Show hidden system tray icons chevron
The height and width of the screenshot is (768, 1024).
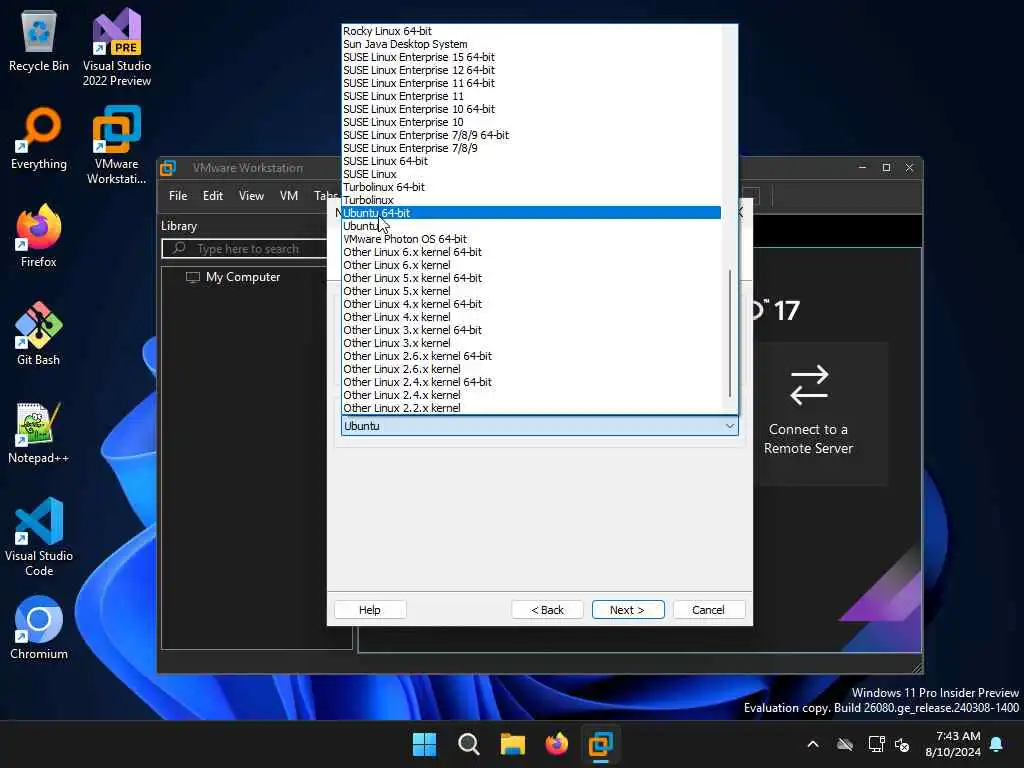tap(813, 744)
